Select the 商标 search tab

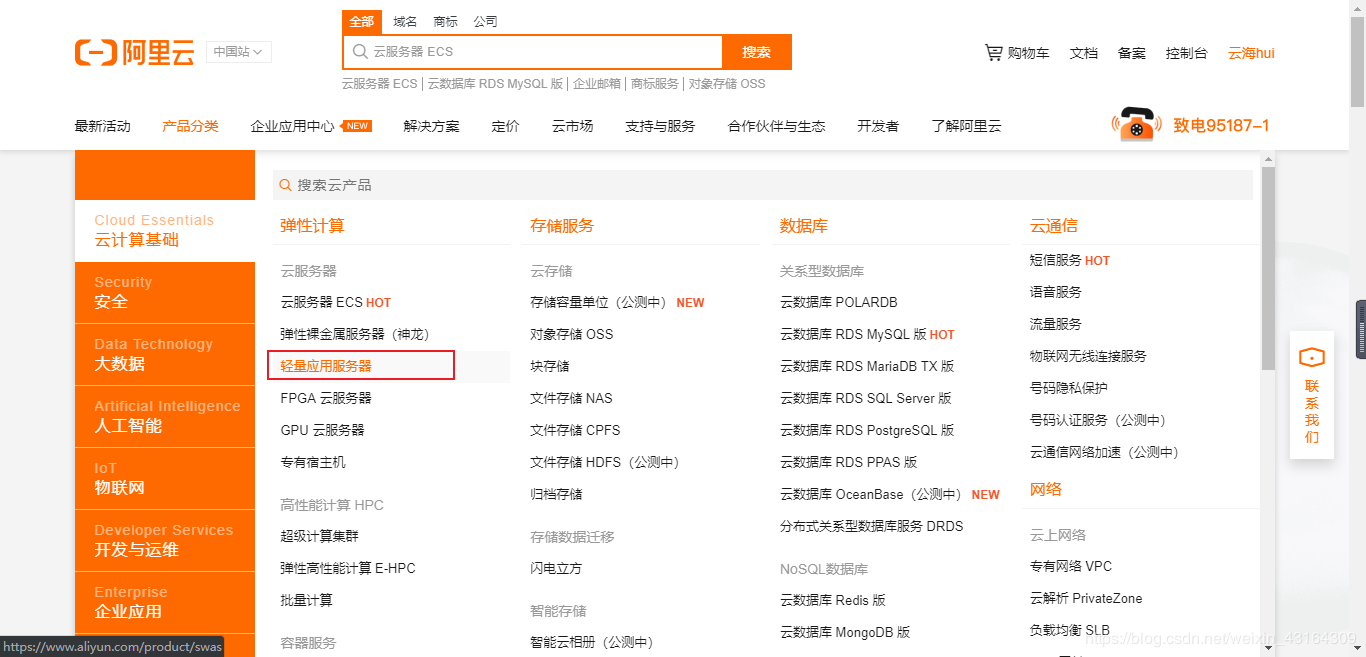(x=445, y=21)
